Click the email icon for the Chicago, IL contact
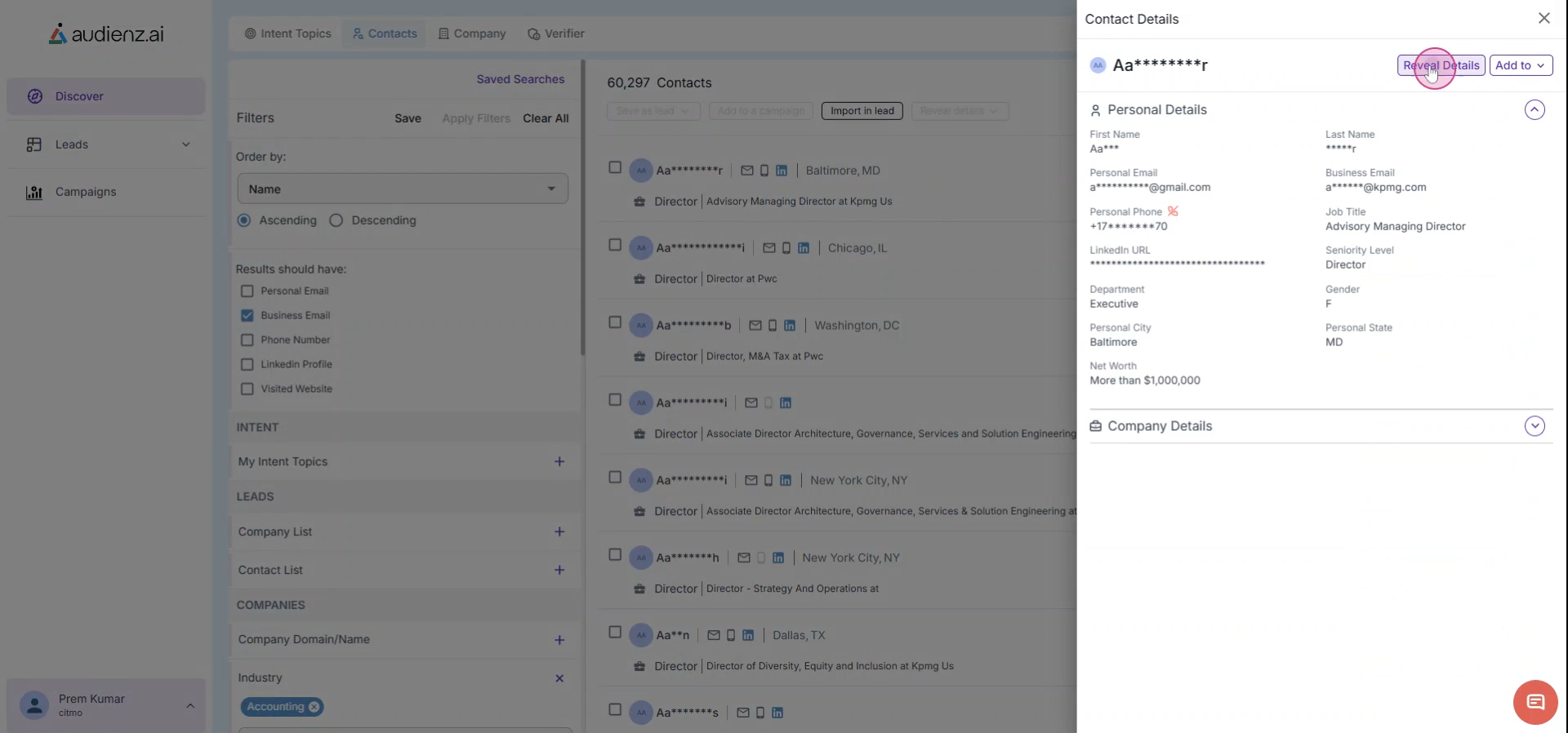Image resolution: width=1568 pixels, height=733 pixels. [768, 248]
